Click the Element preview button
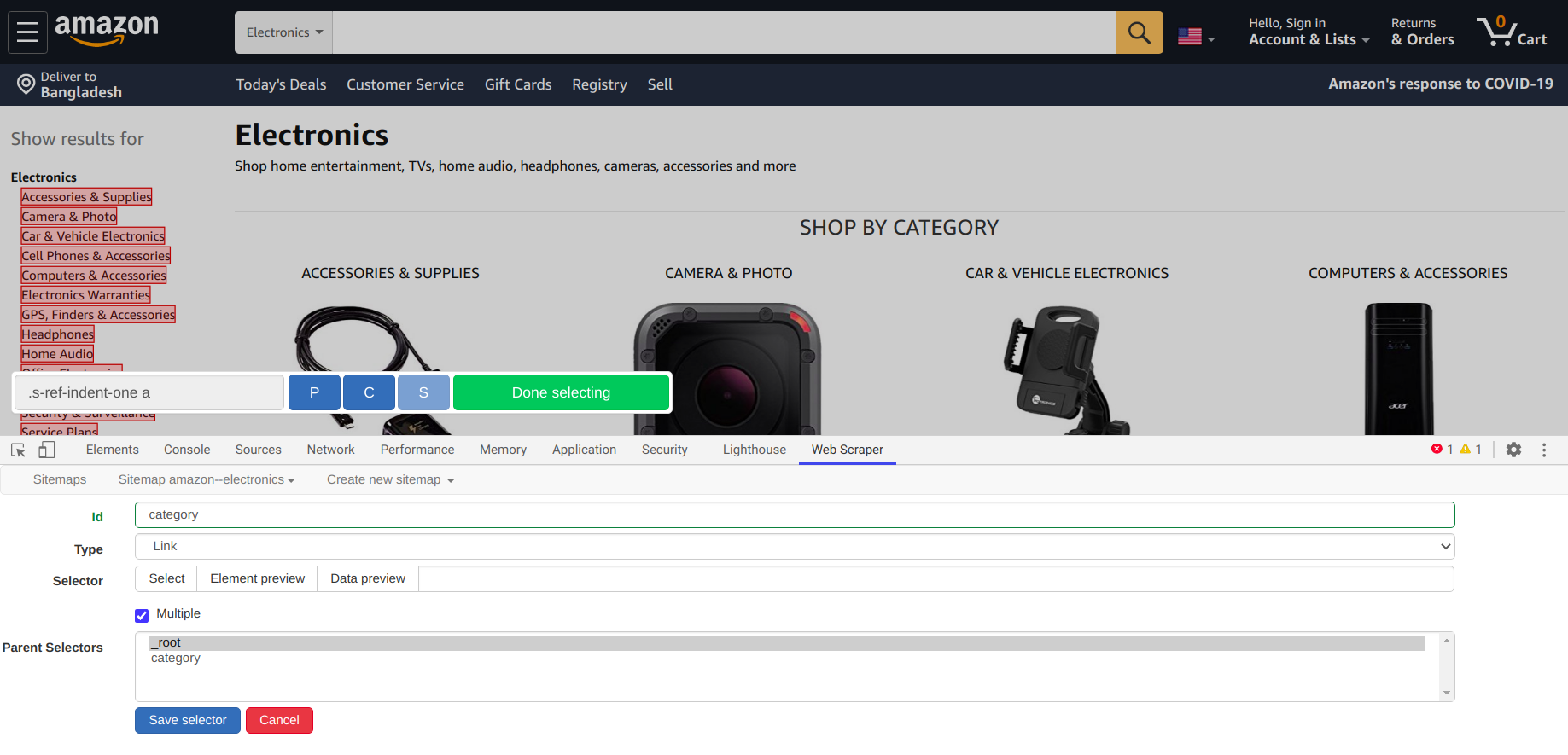Viewport: 1568px width, 755px height. [x=257, y=578]
